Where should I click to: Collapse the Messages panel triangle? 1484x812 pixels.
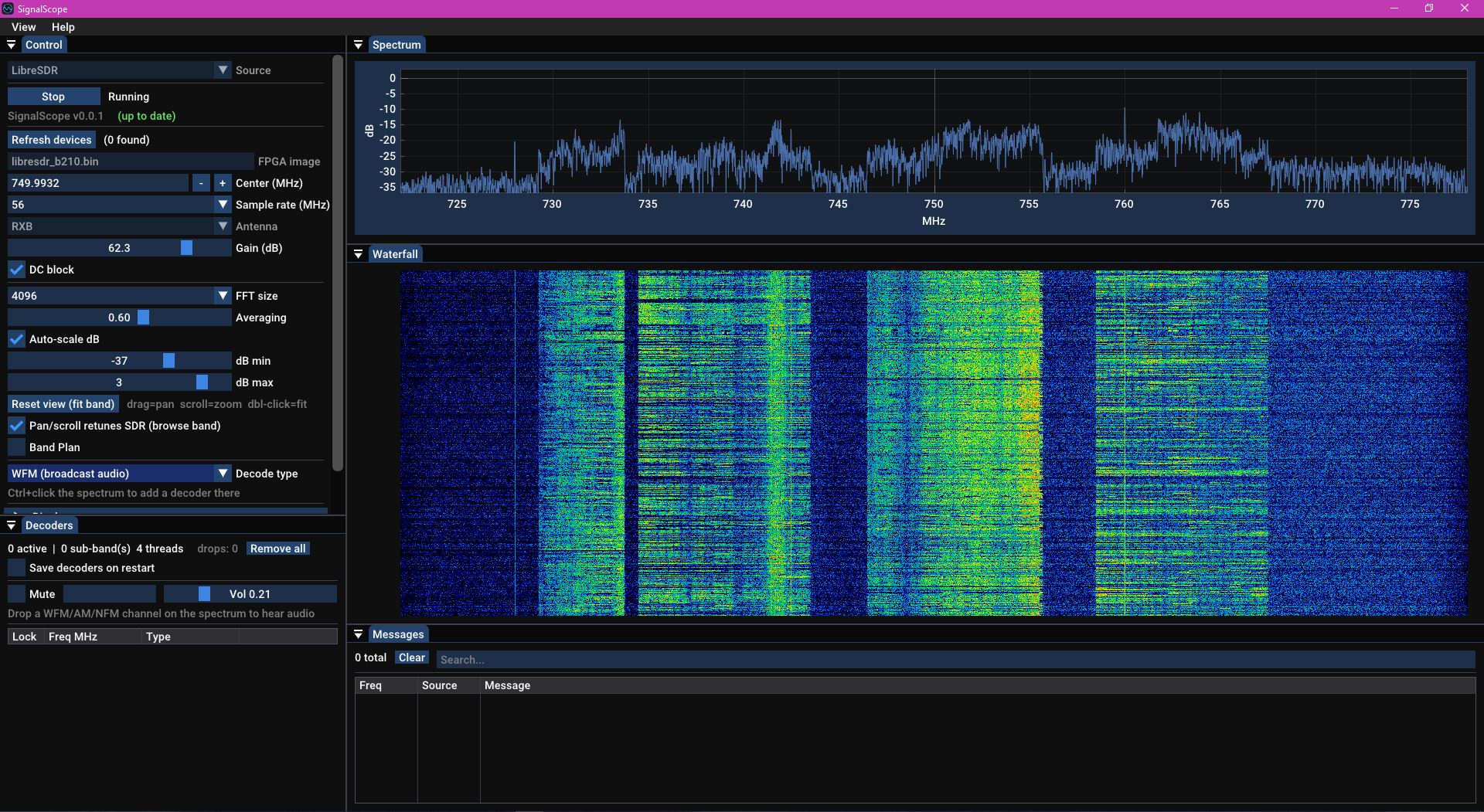359,634
